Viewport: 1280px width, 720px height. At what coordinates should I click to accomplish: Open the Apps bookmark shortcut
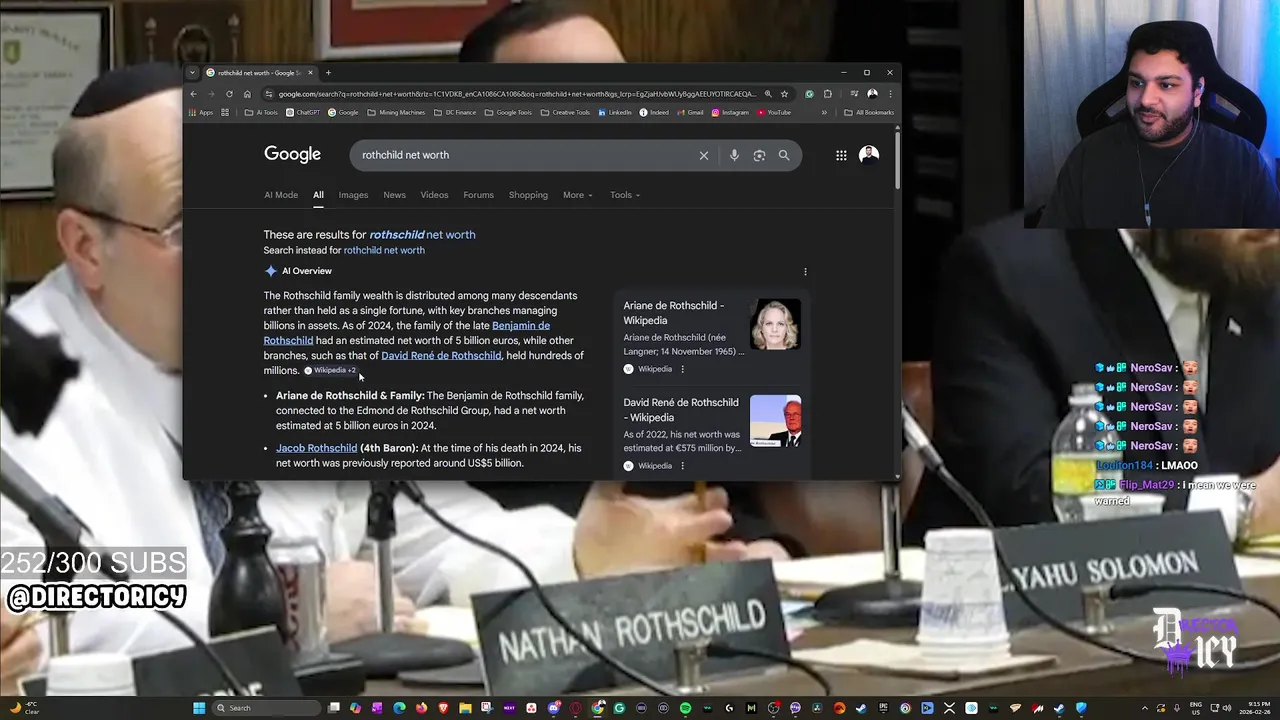click(201, 113)
